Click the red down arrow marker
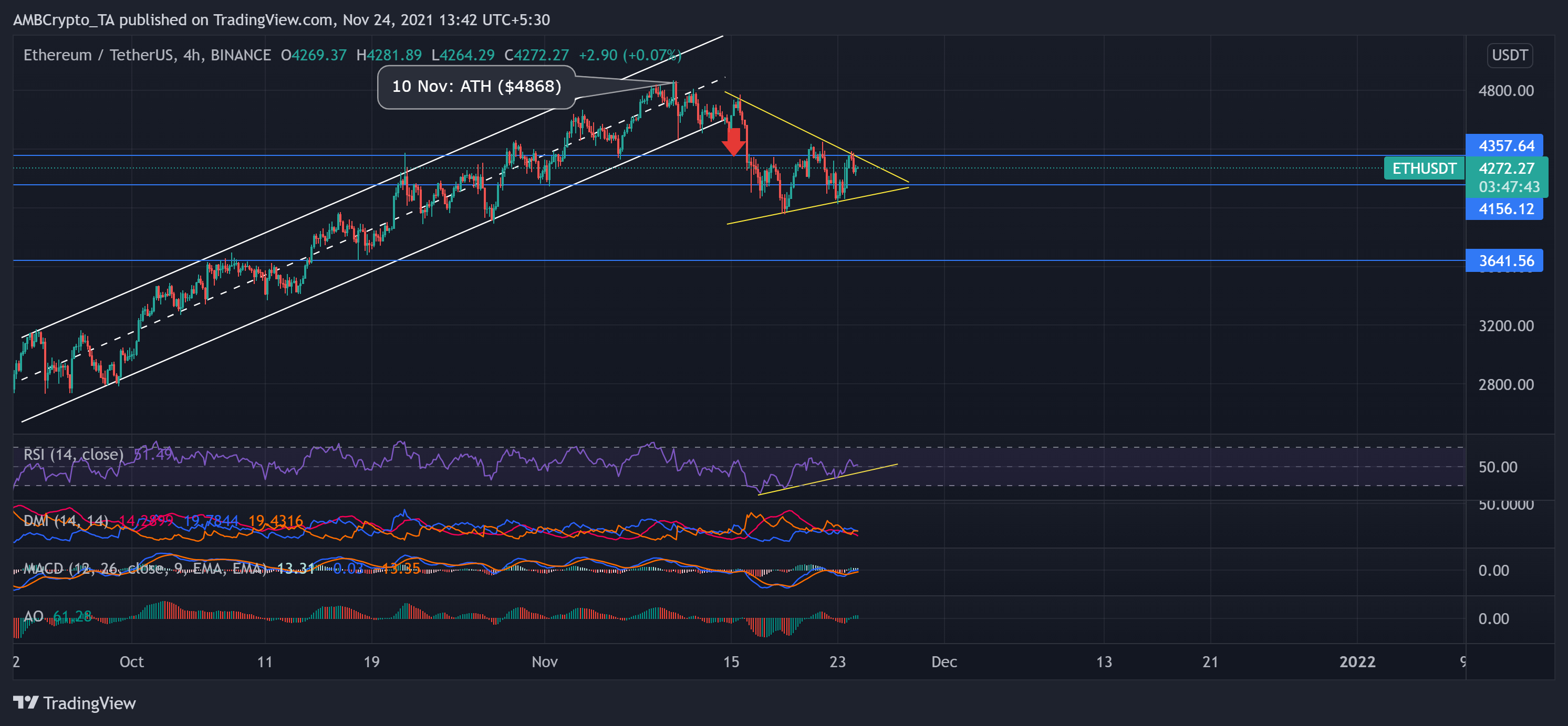The height and width of the screenshot is (726, 1568). (734, 141)
